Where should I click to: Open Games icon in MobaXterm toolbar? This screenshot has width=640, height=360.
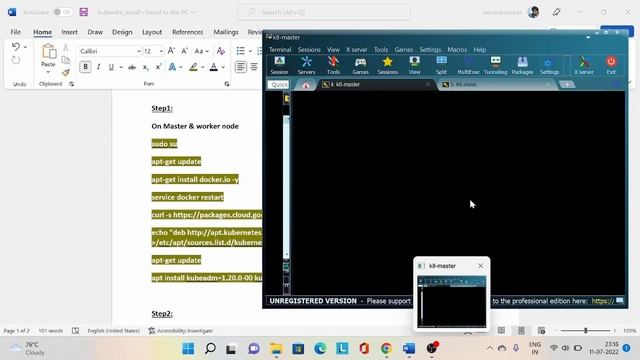point(360,65)
